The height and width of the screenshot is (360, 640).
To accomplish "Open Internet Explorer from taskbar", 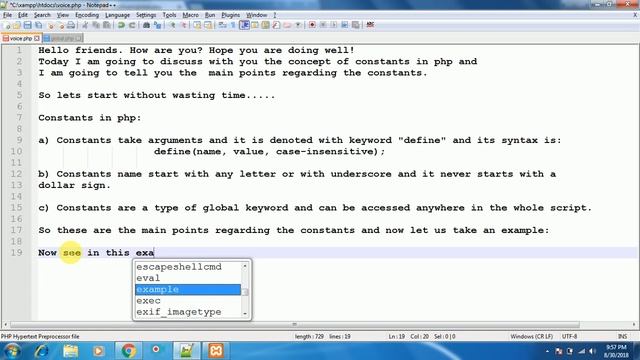I will pos(42,351).
